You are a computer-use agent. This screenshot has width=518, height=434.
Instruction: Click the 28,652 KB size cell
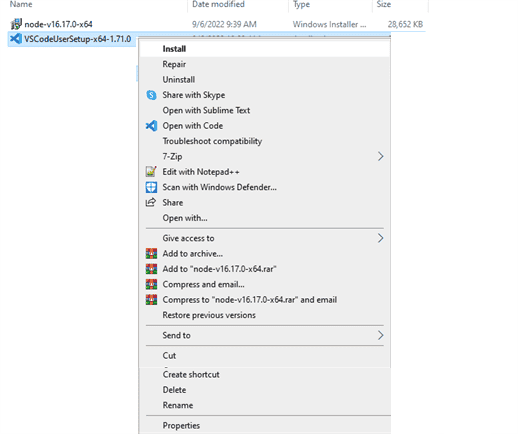[x=405, y=24]
